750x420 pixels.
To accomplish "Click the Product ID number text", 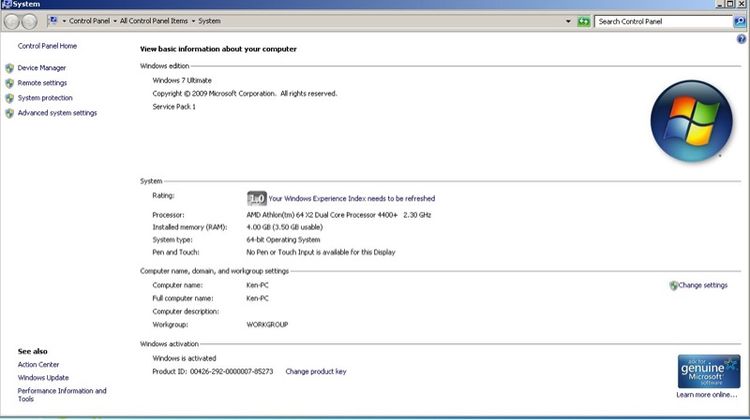I will coord(232,371).
